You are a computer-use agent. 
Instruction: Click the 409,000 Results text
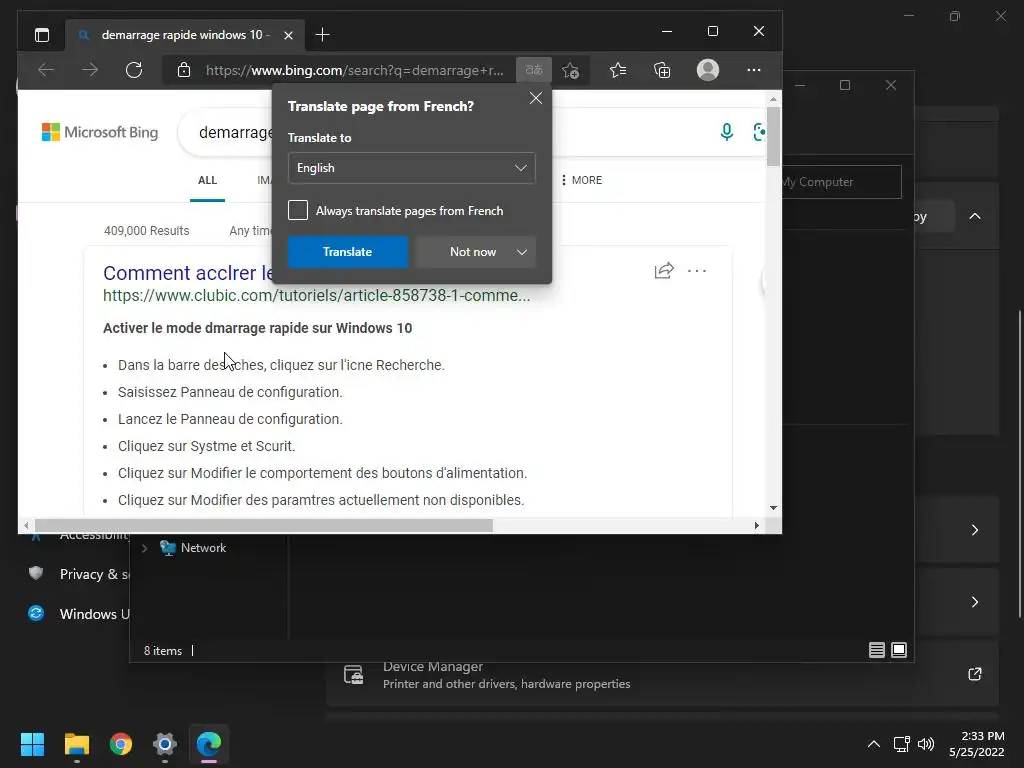pyautogui.click(x=146, y=231)
